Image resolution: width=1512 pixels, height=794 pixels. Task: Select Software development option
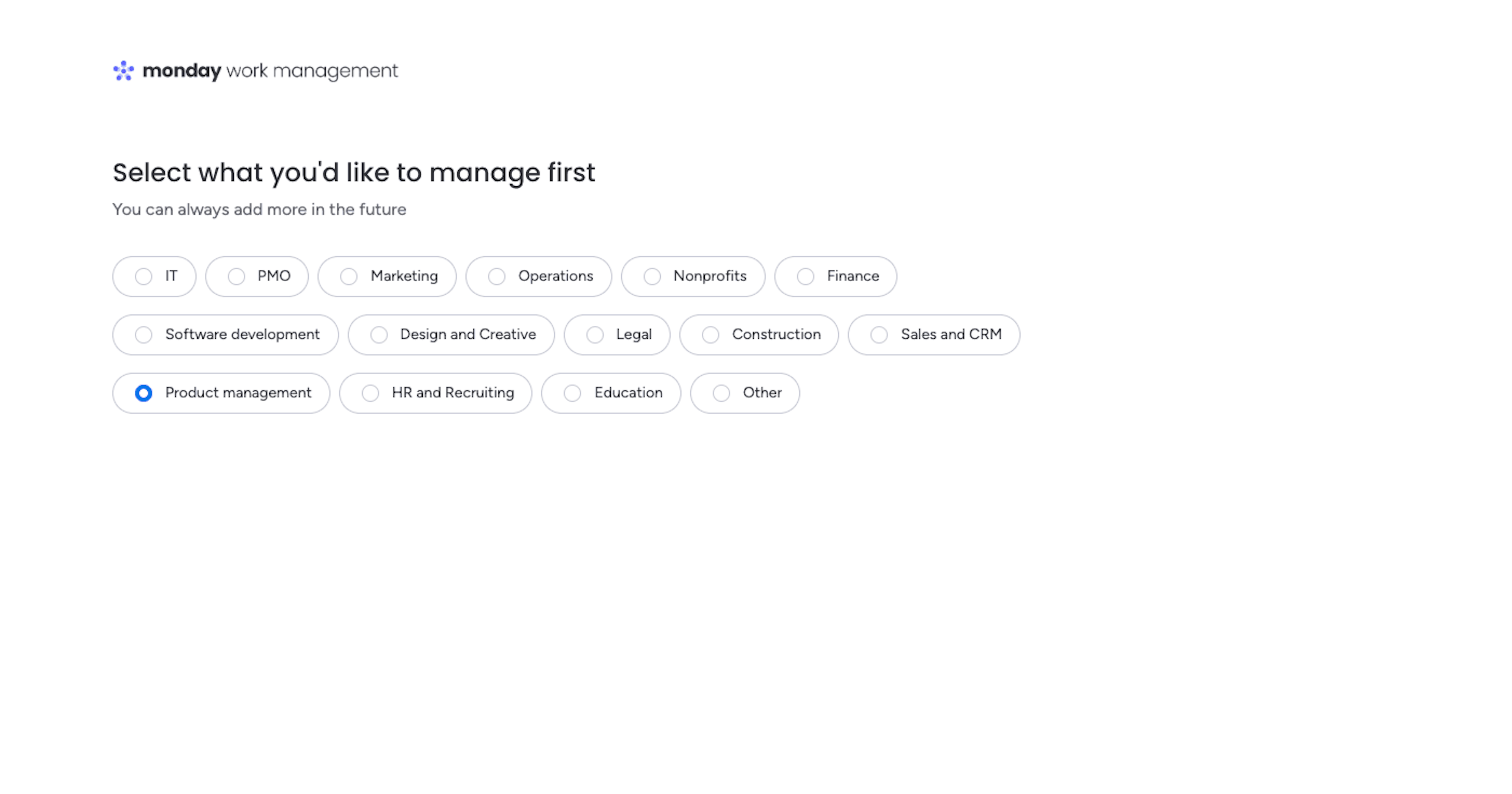click(x=144, y=335)
